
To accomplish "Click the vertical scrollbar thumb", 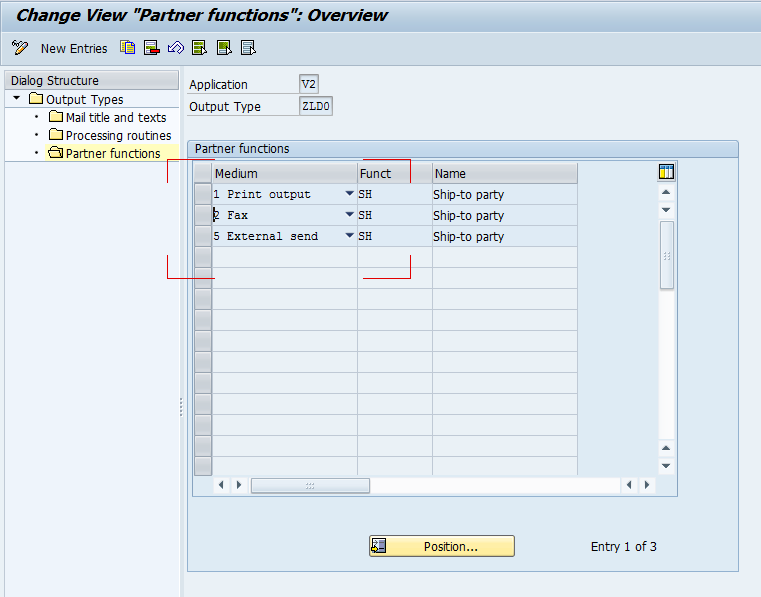I will (667, 255).
